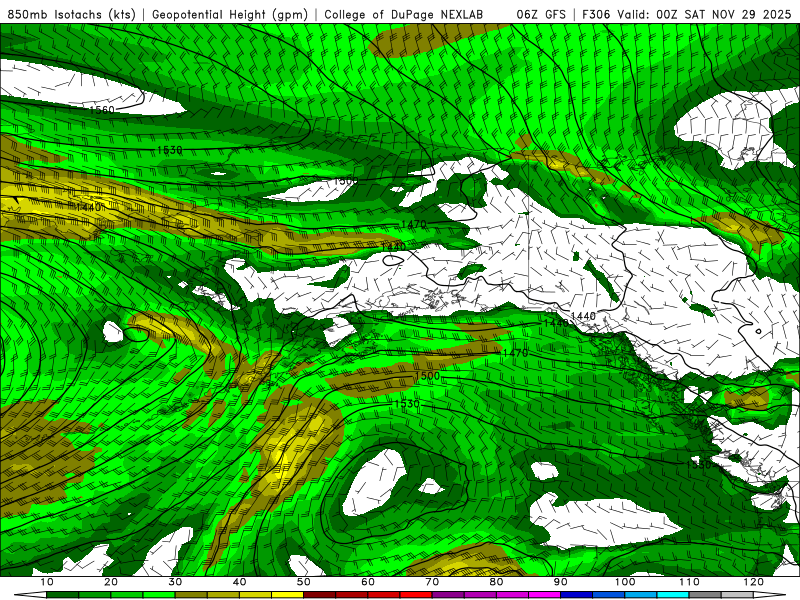This screenshot has width=800, height=600.
Task: Click the 'Geopotential Height (gpm)' header text
Action: point(230,14)
